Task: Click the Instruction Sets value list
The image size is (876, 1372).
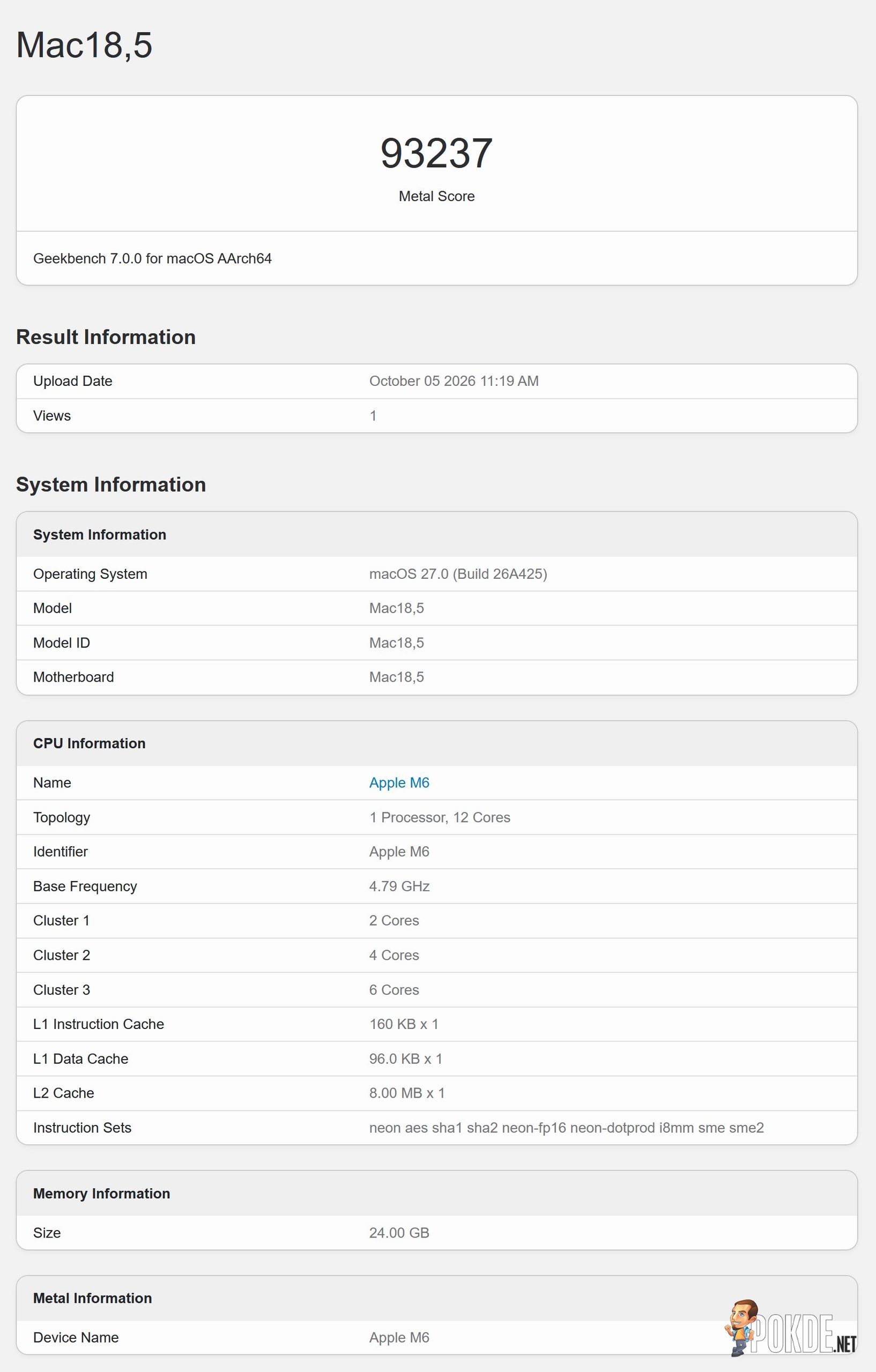Action: pyautogui.click(x=567, y=1128)
